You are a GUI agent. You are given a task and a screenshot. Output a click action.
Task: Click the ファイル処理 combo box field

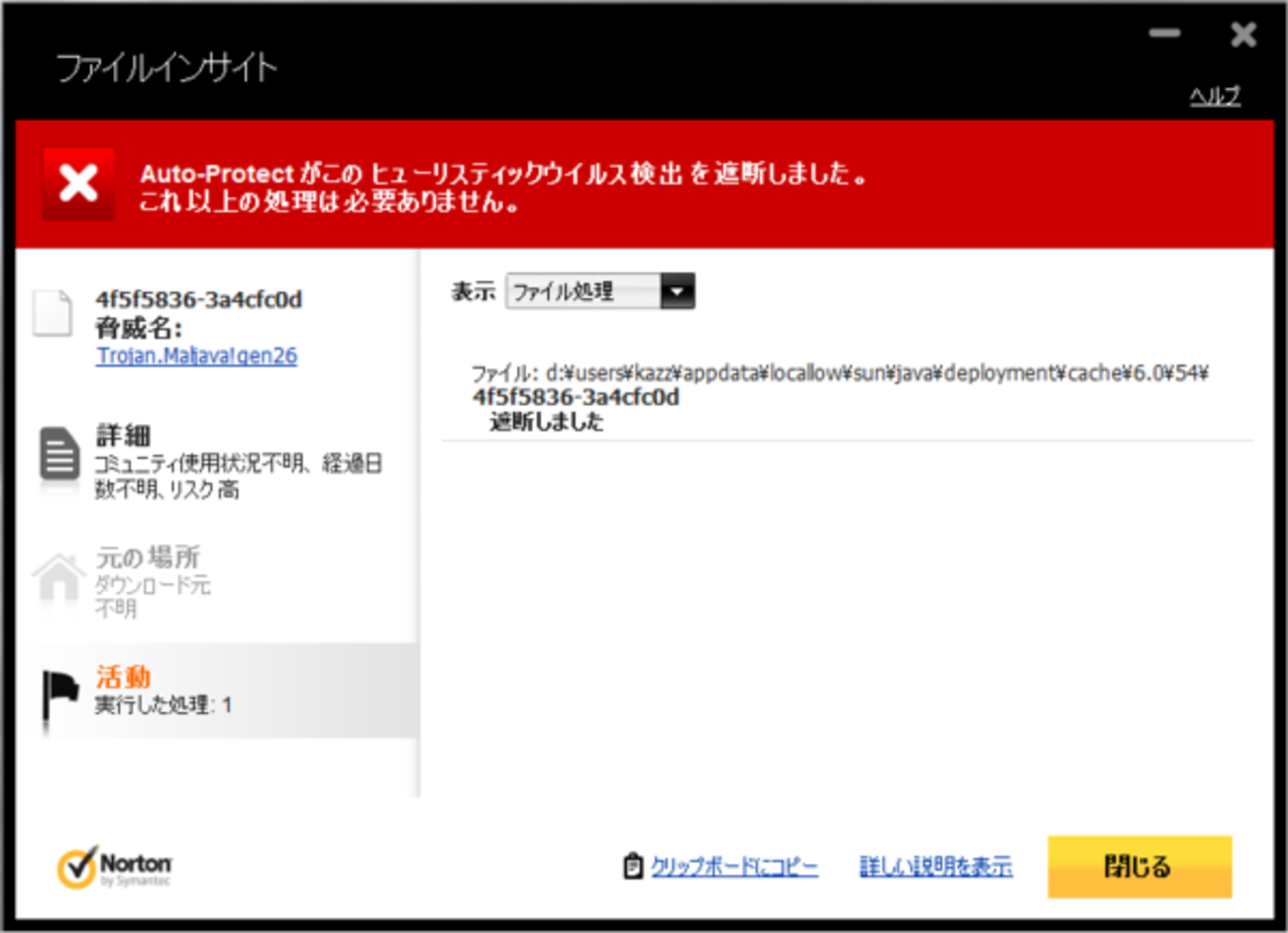(600, 291)
